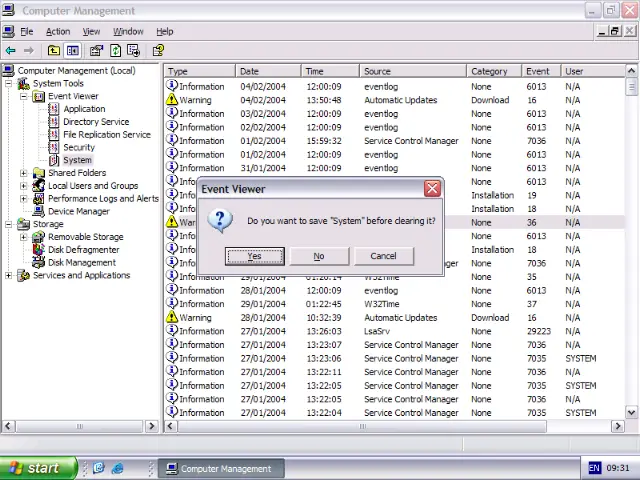Image resolution: width=640 pixels, height=480 pixels.
Task: Collapse the Storage node
Action: tap(9, 224)
